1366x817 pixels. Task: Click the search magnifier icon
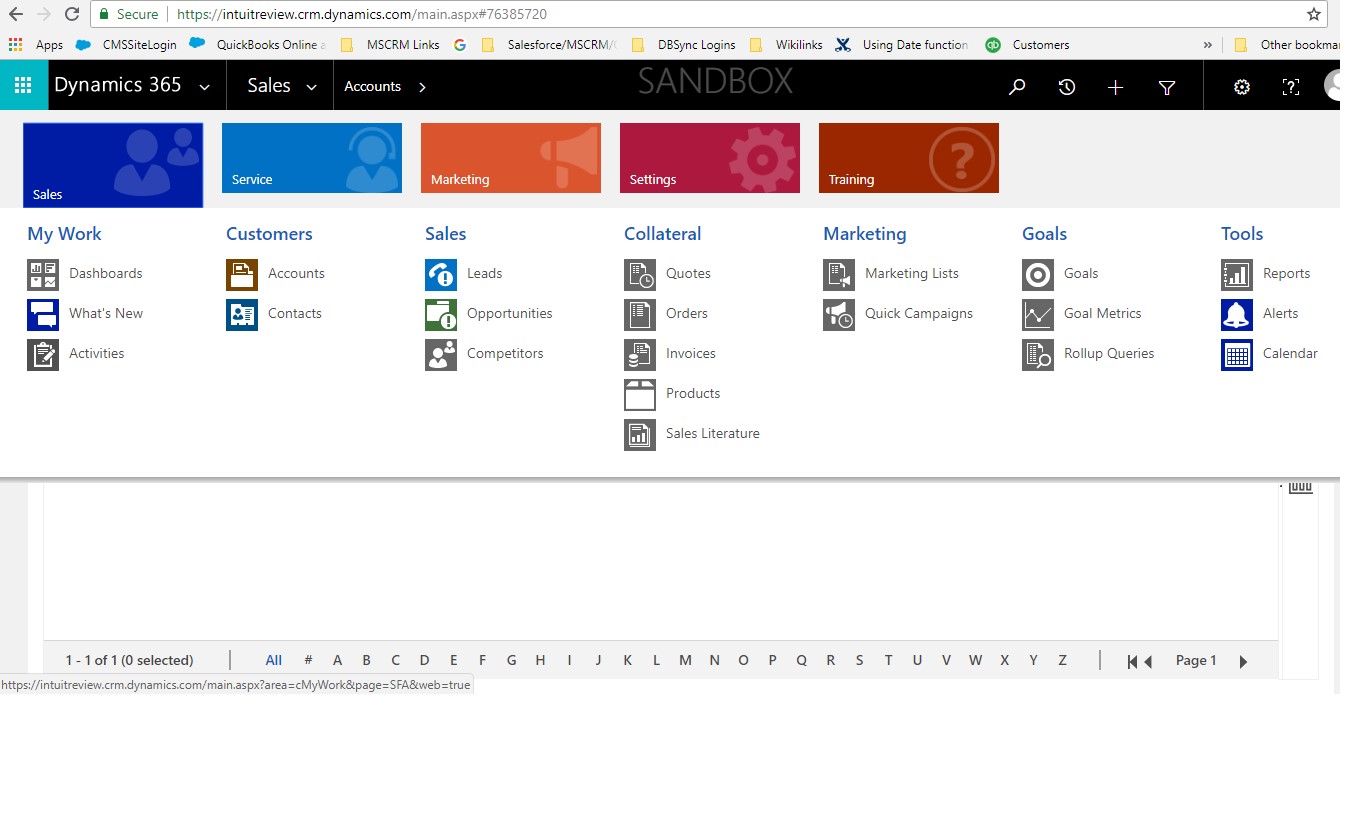(x=1017, y=87)
